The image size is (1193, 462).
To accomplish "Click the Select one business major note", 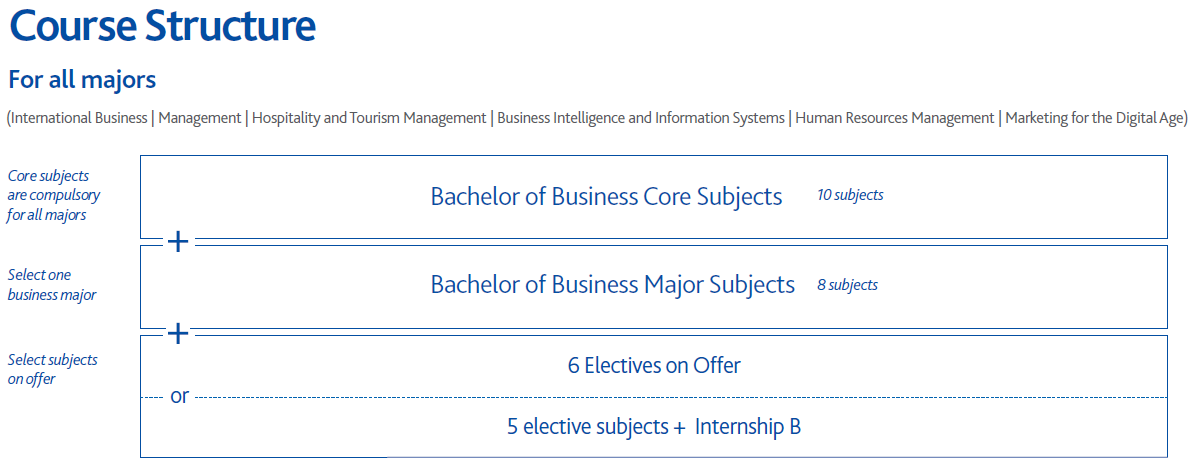I will tap(52, 285).
